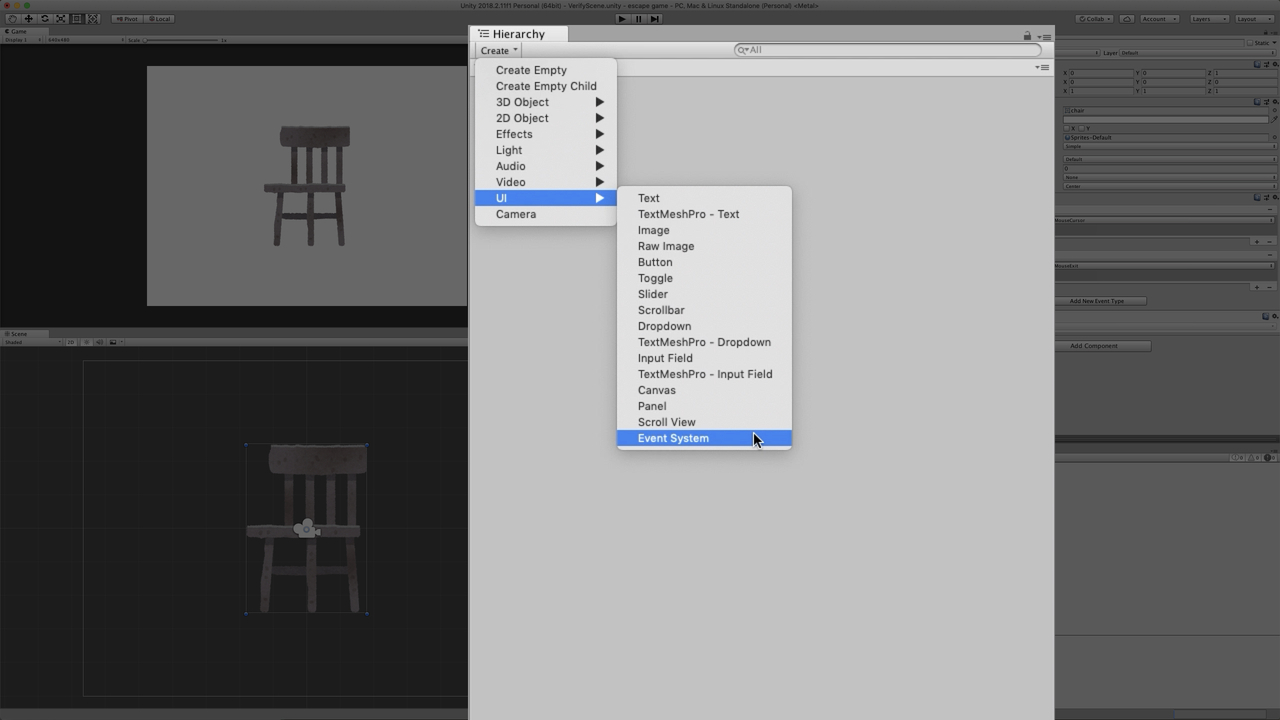
Task: Toggle the Static checkbox
Action: click(x=1251, y=43)
